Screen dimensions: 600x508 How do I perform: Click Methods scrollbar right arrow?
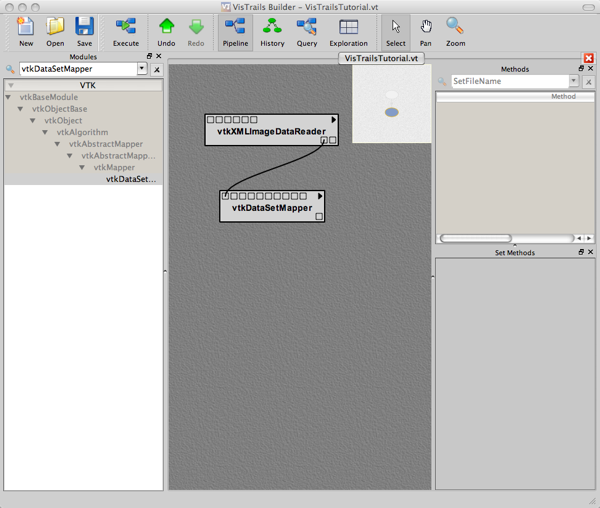[589, 238]
